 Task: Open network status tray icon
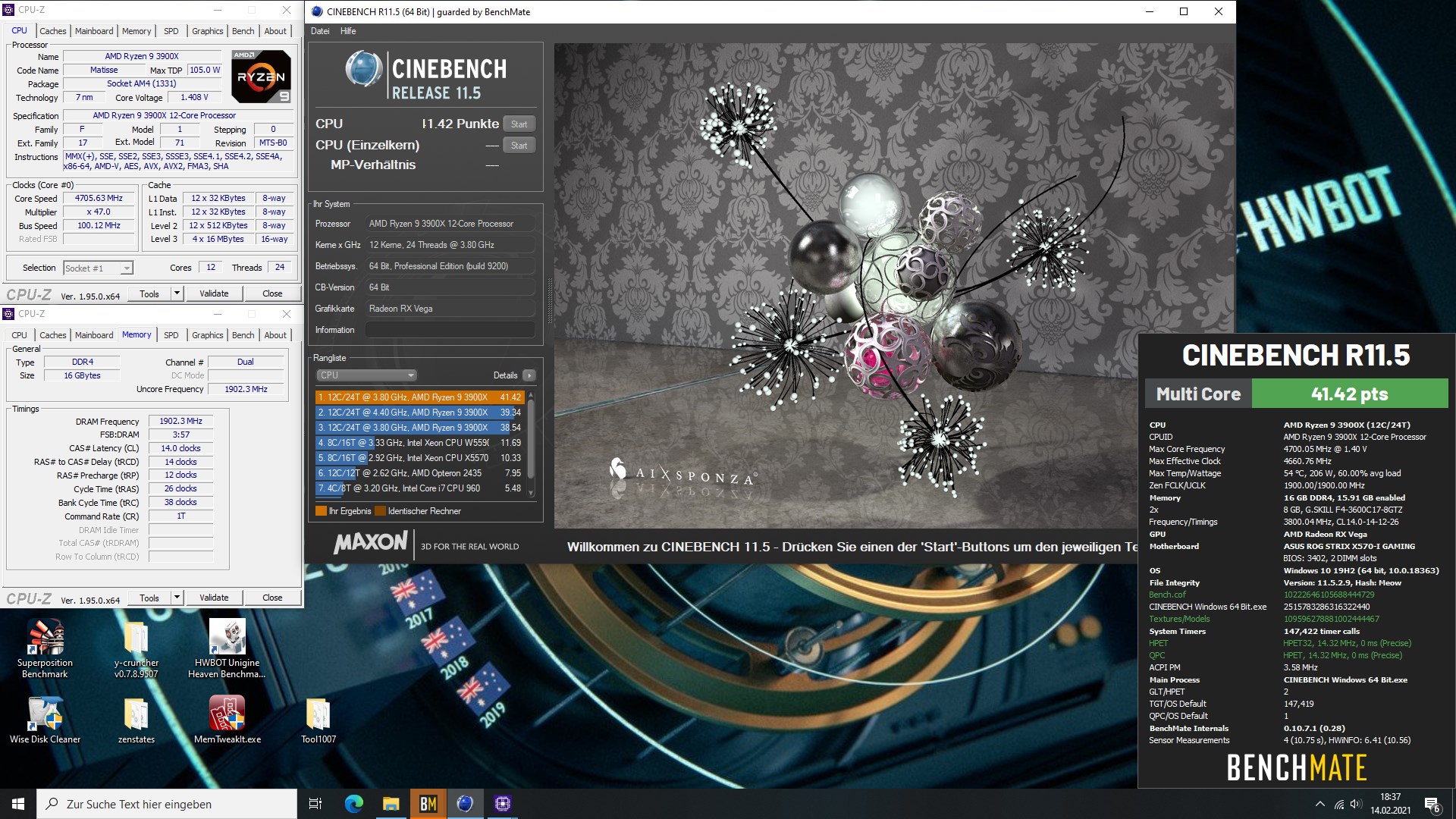click(1339, 804)
